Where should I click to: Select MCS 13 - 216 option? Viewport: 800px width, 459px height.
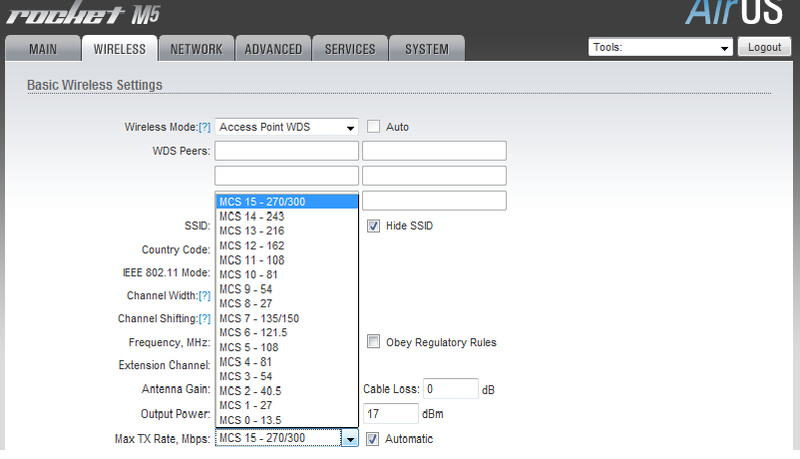tap(287, 231)
